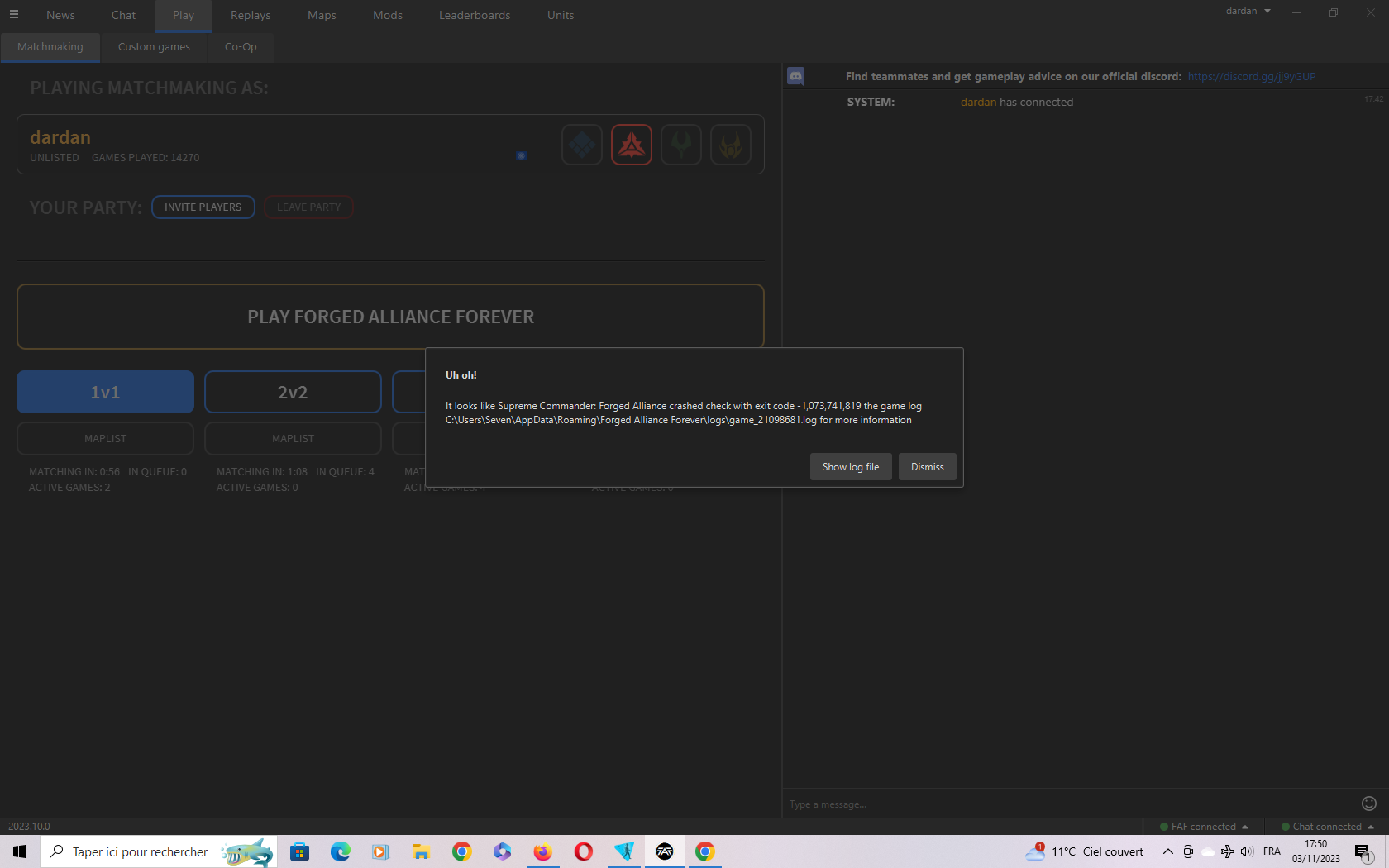Open the media player taskbar icon
Viewport: 1389px width, 868px height.
(380, 851)
